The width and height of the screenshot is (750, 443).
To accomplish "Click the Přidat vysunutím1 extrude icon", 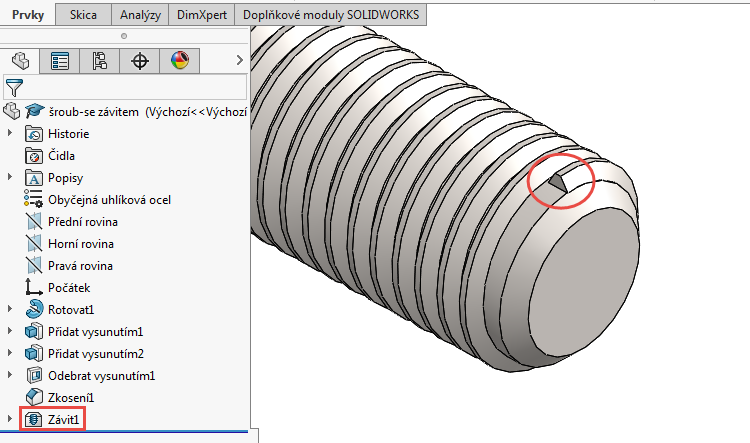I will point(33,331).
